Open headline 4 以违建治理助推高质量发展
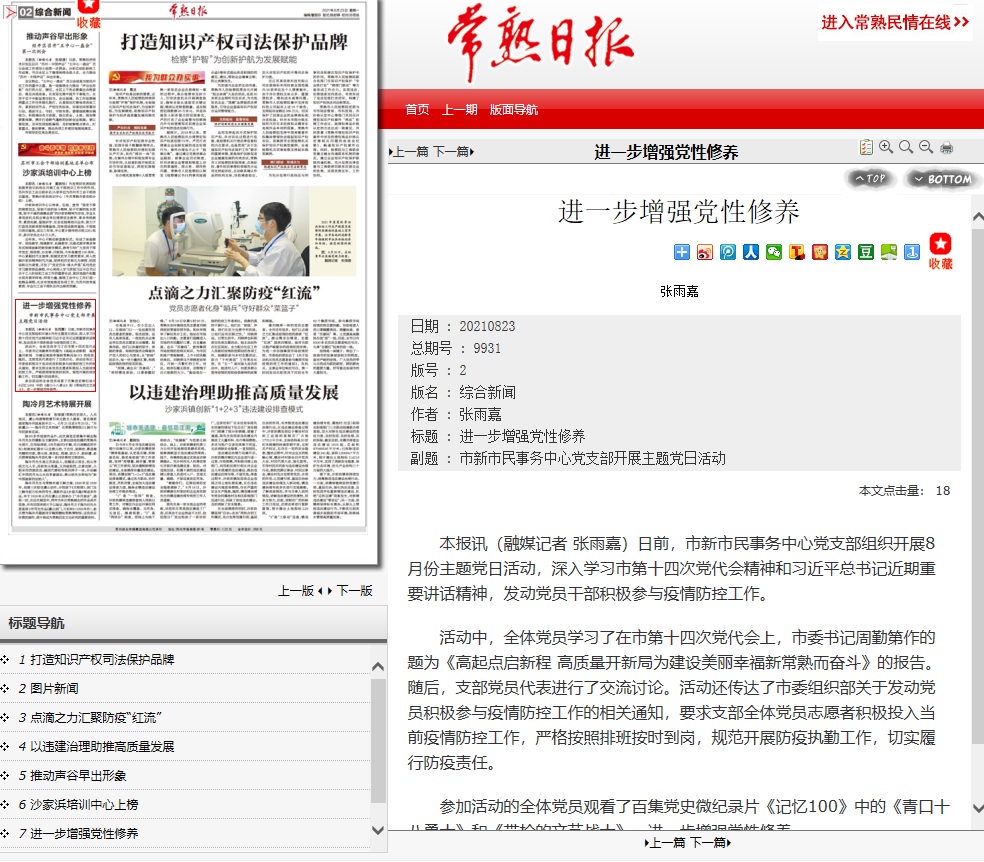This screenshot has height=862, width=984. [102, 747]
